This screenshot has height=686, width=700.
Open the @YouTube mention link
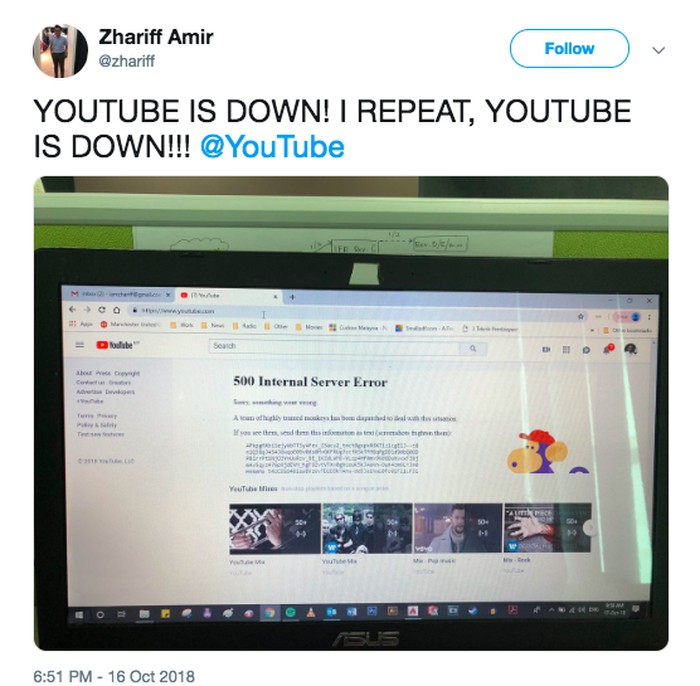[272, 147]
